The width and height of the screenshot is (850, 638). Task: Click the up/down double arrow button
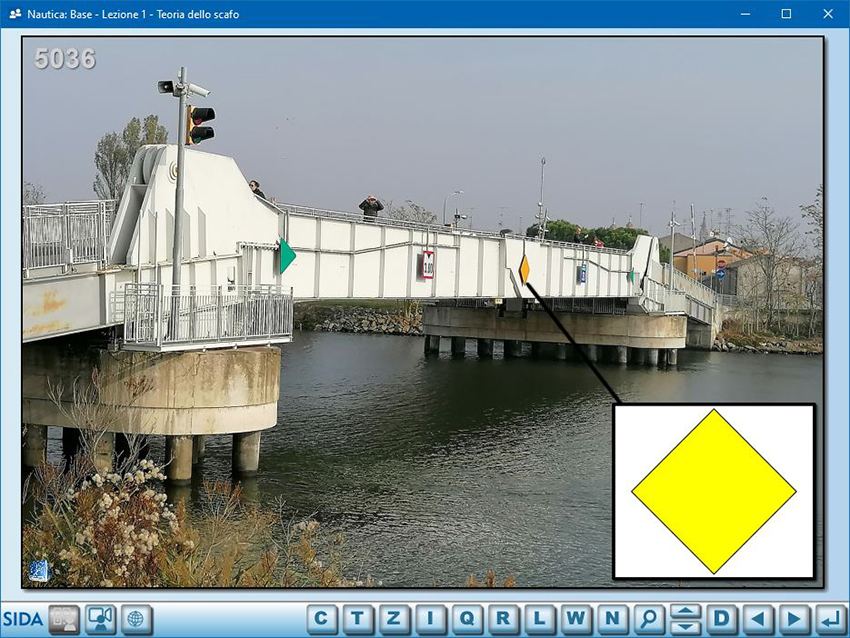[x=685, y=619]
